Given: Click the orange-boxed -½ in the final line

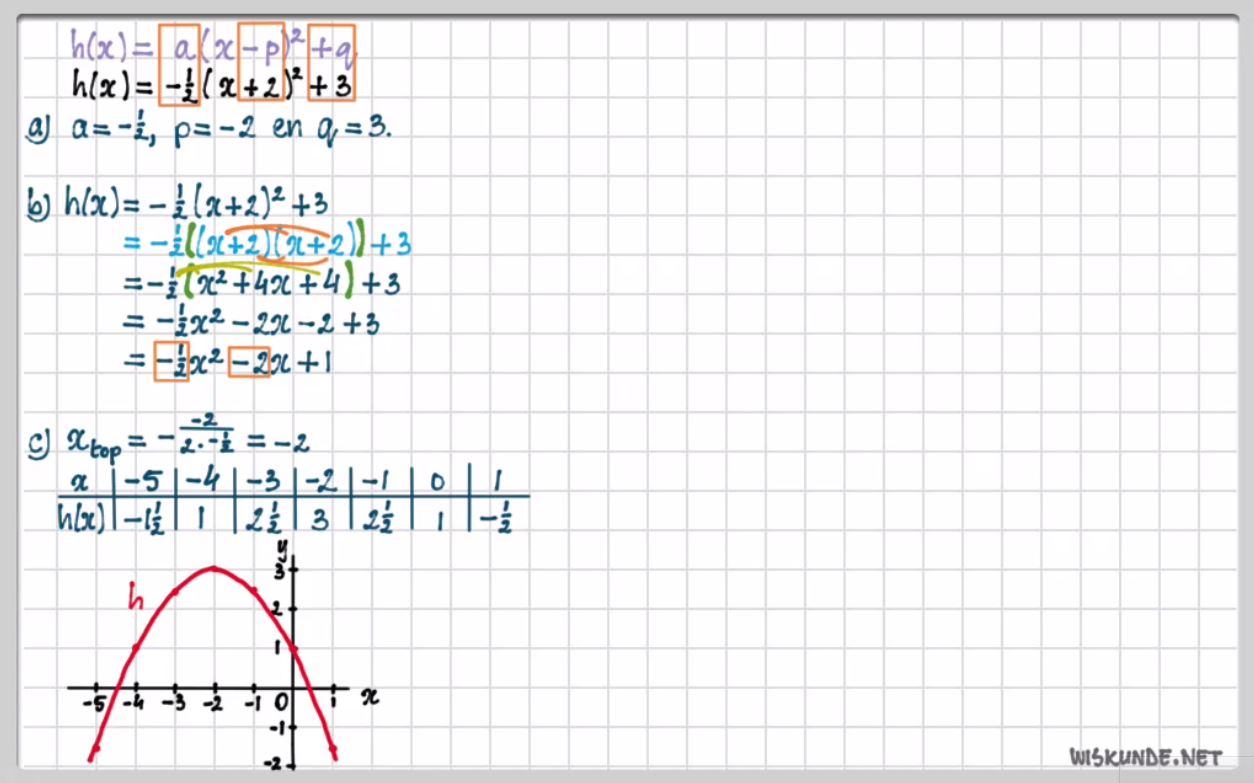Looking at the screenshot, I should point(171,361).
